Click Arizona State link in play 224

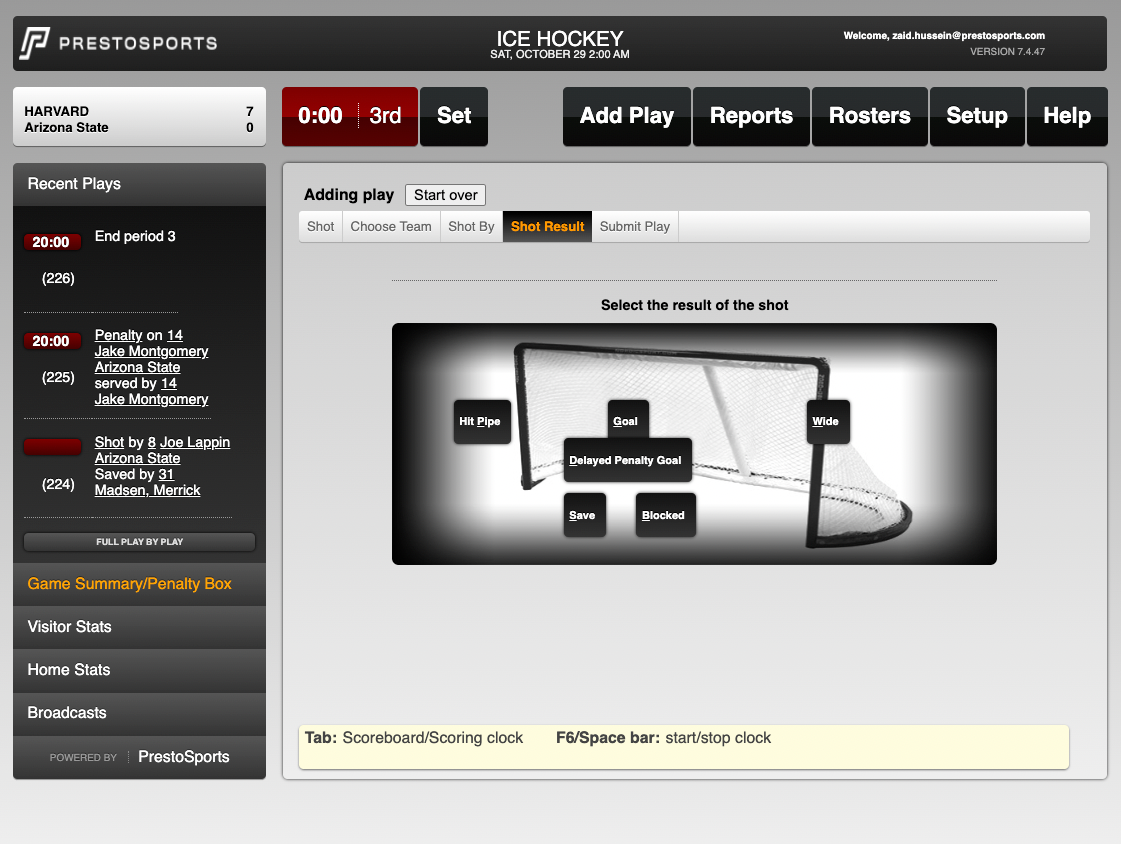pyautogui.click(x=137, y=458)
